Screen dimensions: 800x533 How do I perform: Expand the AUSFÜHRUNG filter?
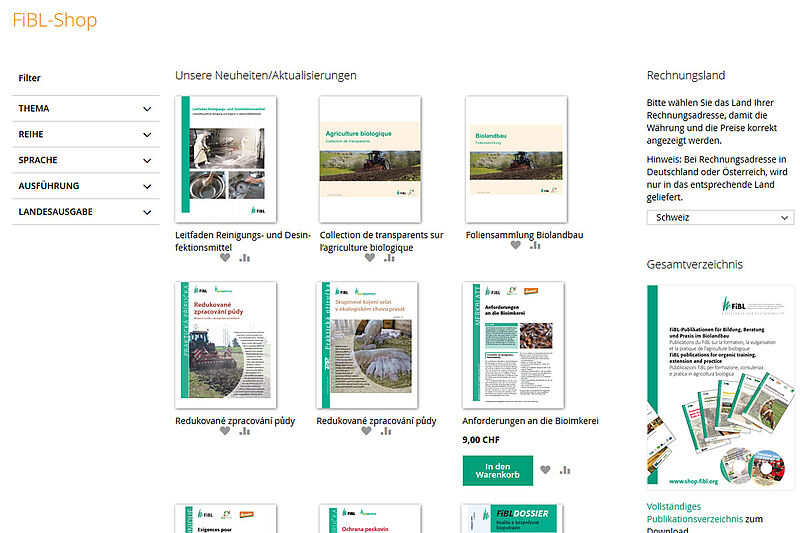pos(86,186)
